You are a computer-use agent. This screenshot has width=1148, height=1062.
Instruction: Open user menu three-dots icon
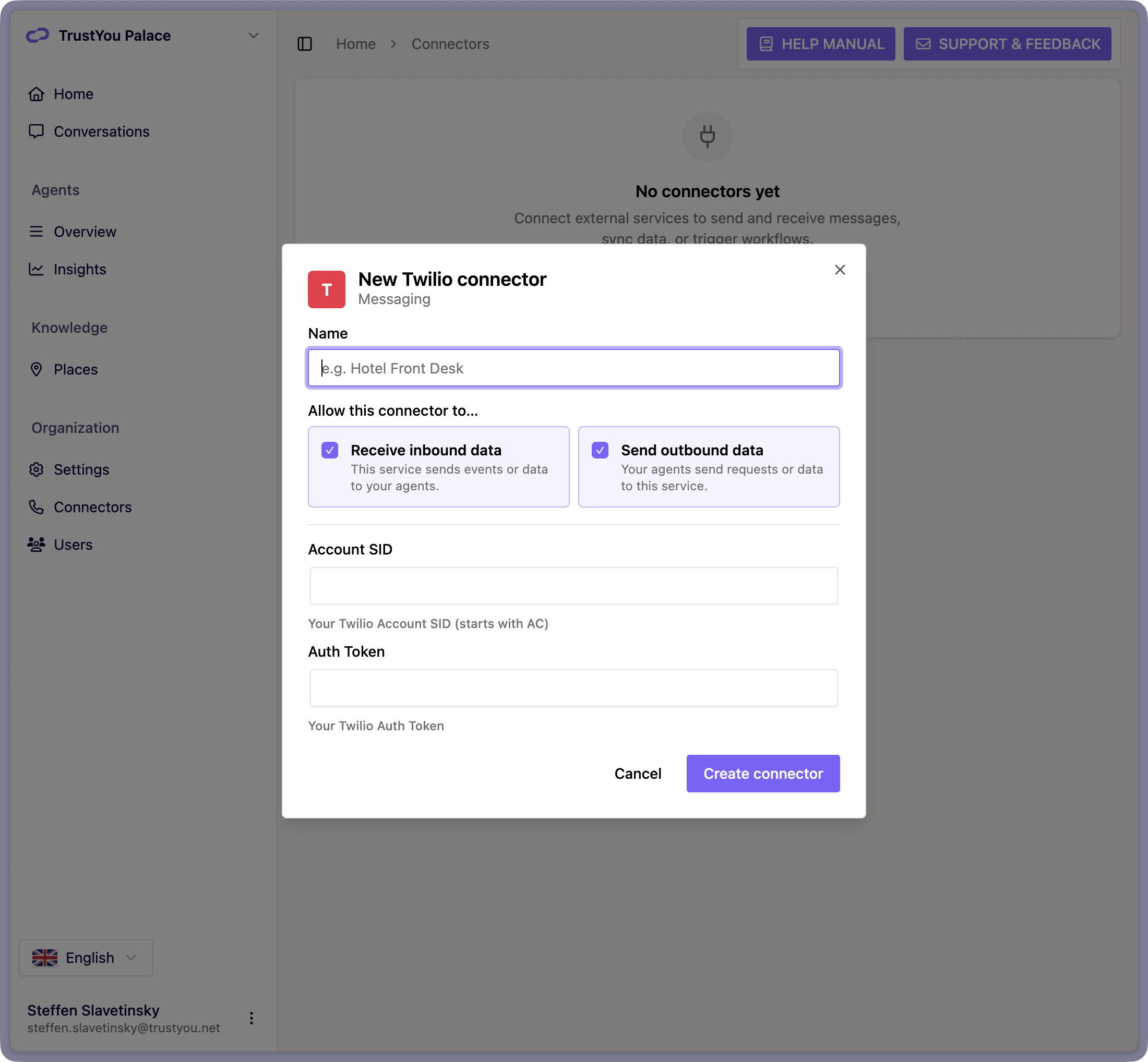251,1018
